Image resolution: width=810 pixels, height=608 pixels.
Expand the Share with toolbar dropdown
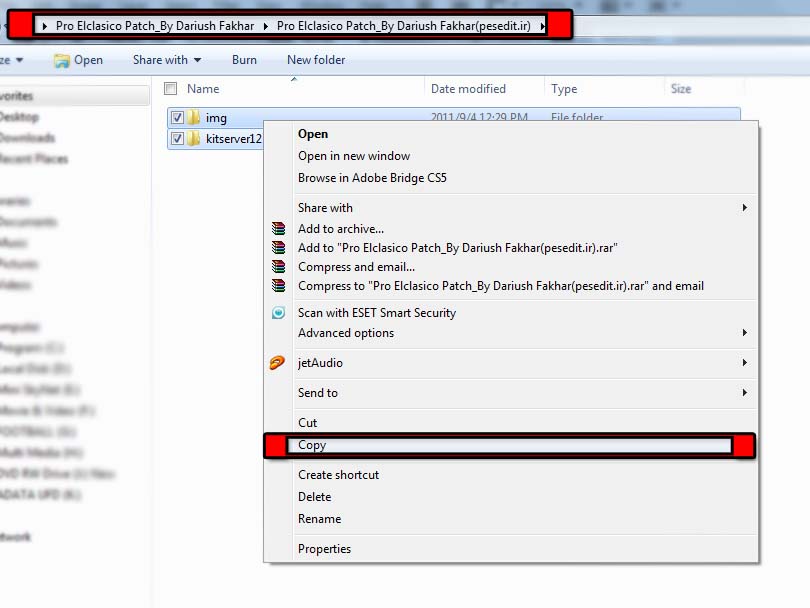pos(166,60)
